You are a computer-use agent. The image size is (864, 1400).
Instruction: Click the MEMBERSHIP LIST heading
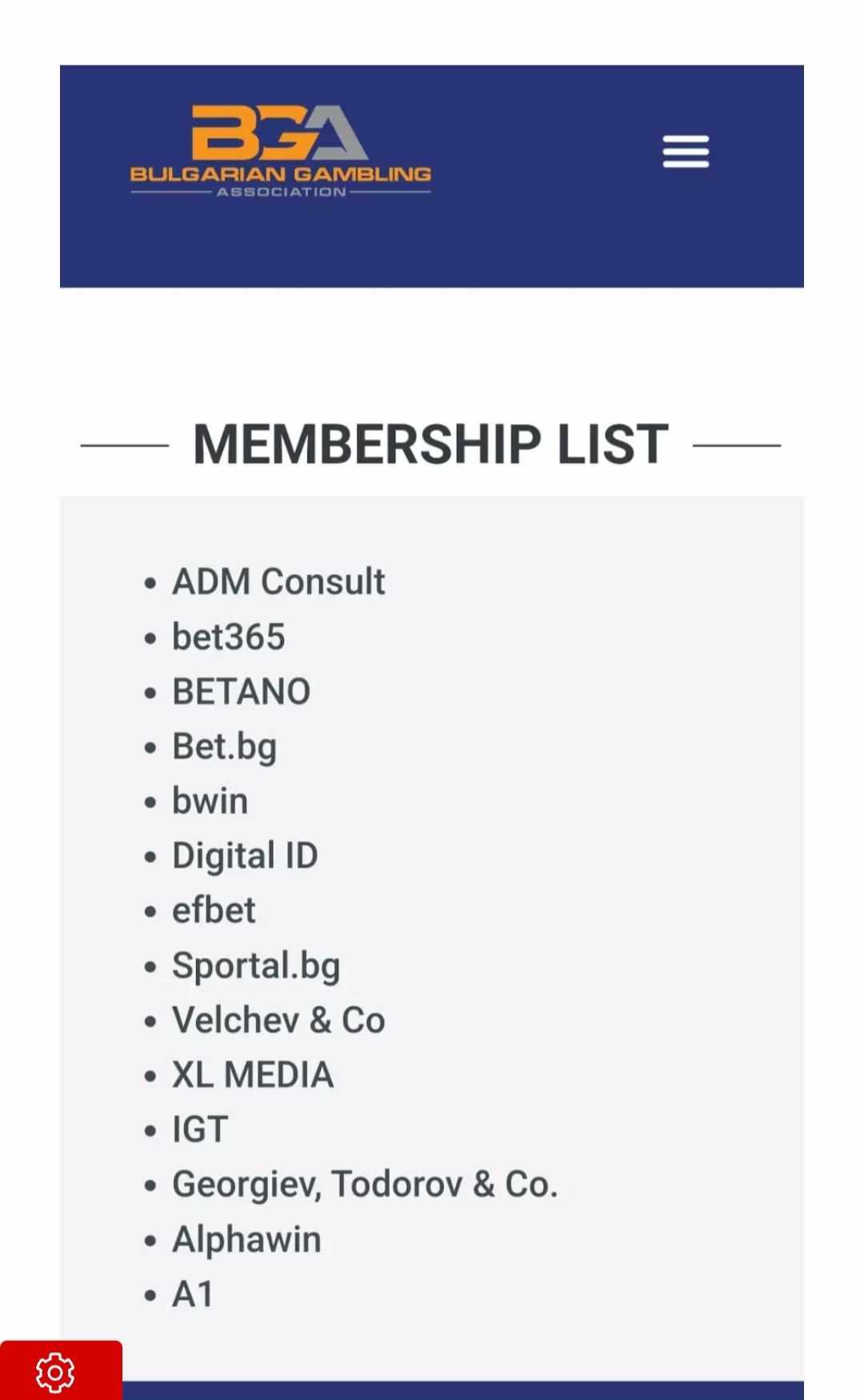click(x=429, y=445)
